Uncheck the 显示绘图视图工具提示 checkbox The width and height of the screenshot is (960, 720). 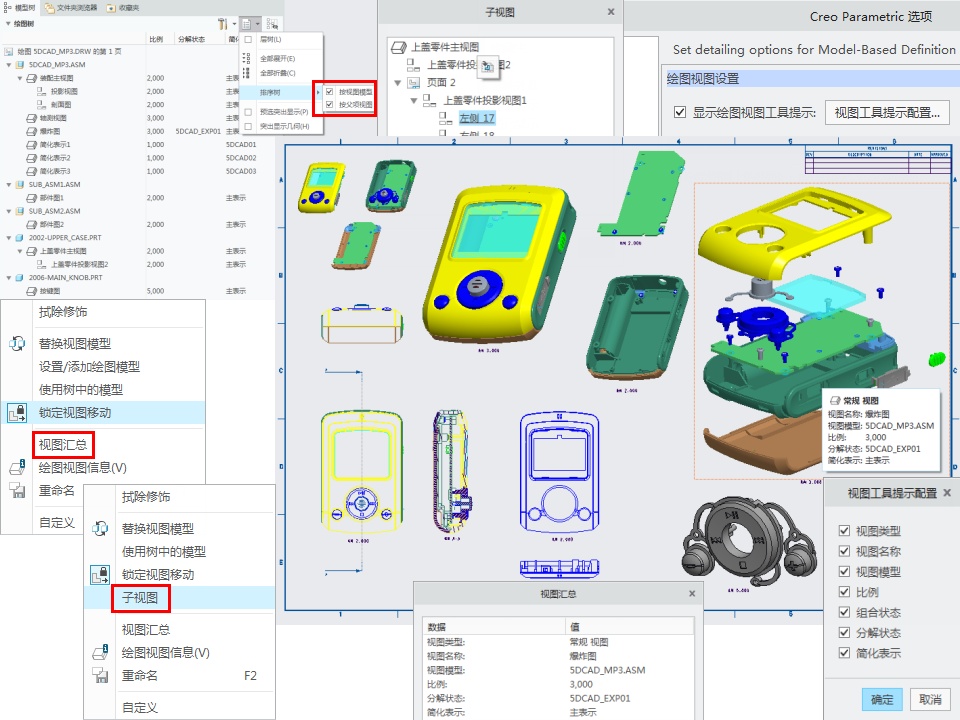[680, 113]
